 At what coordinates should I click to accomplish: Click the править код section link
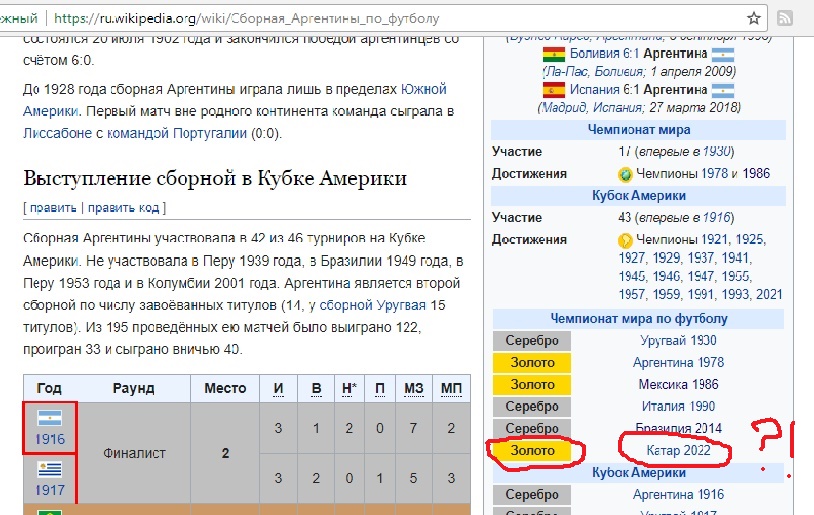pyautogui.click(x=124, y=208)
